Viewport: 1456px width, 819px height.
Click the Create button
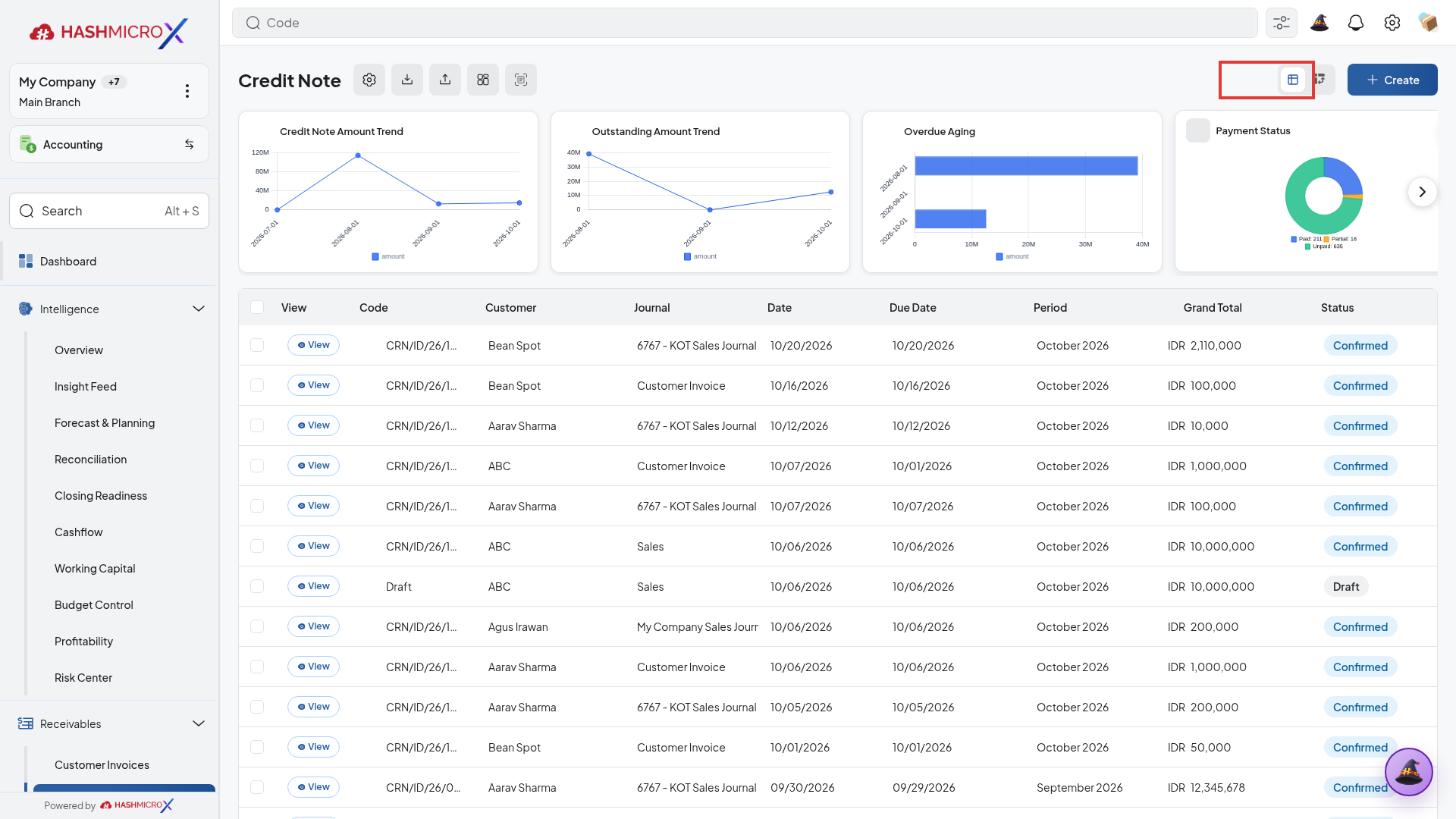pos(1392,80)
